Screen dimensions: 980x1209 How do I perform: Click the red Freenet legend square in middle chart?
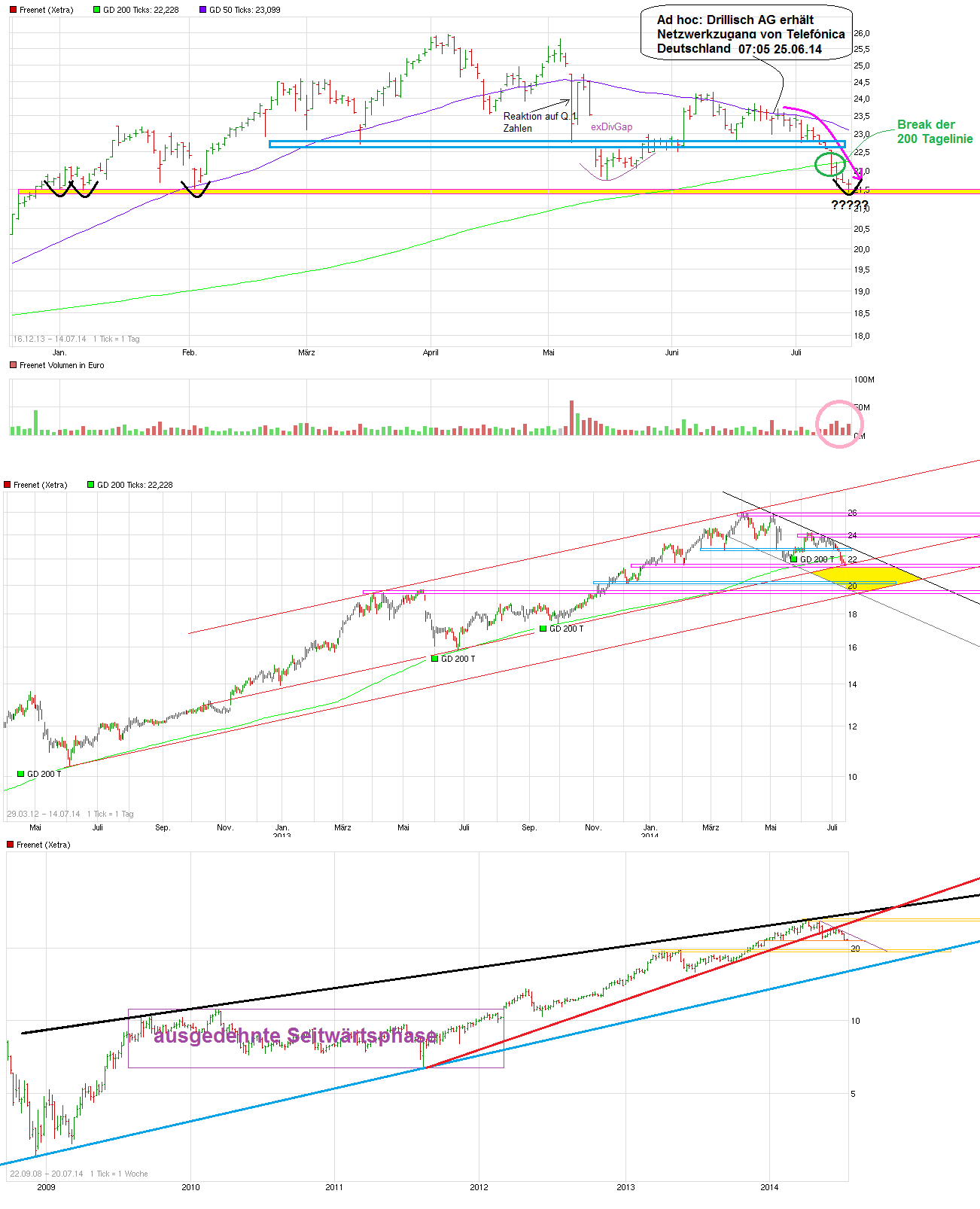[8, 485]
